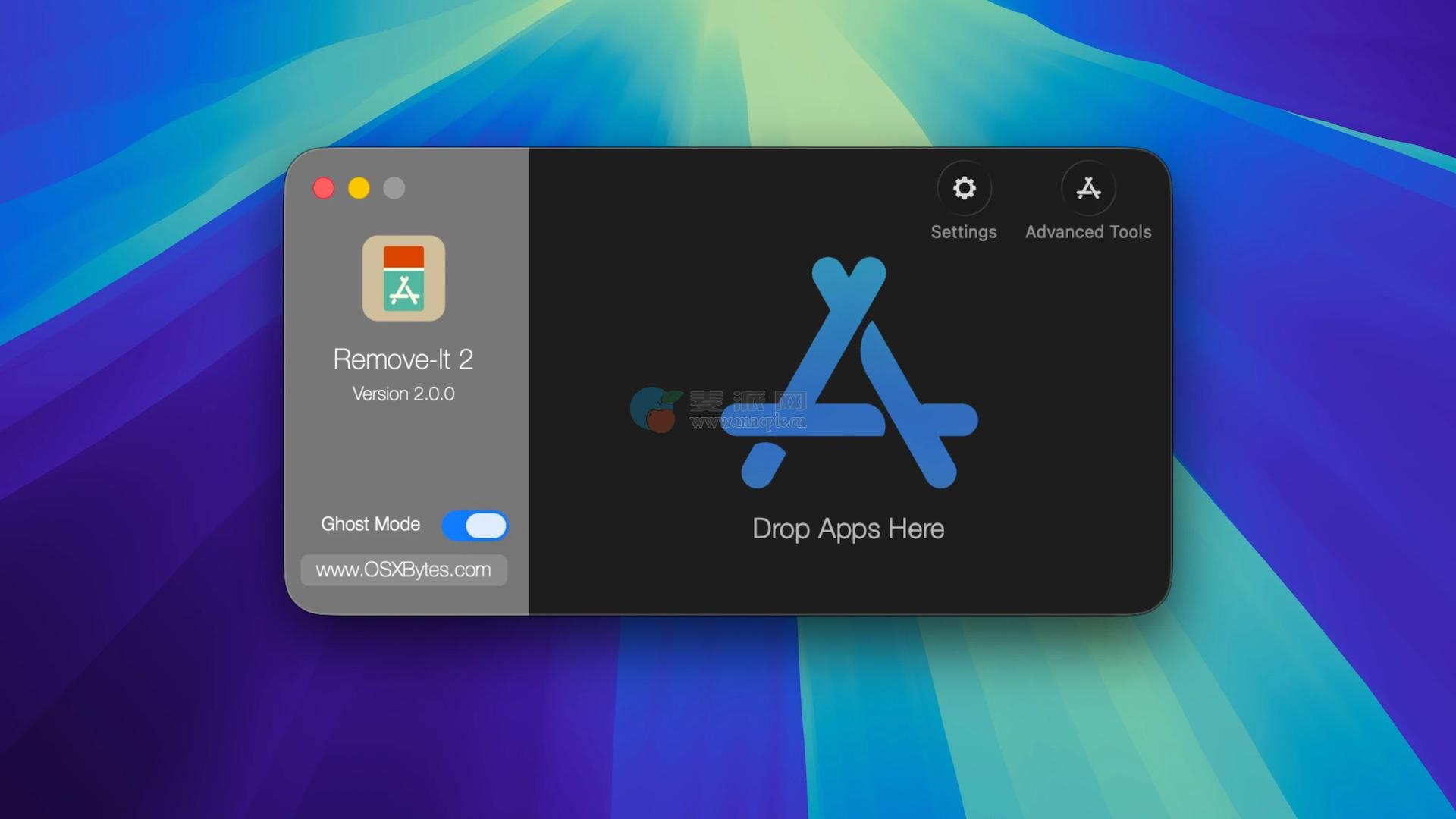
Task: Visit the www.OSXBytes.com link
Action: point(403,570)
